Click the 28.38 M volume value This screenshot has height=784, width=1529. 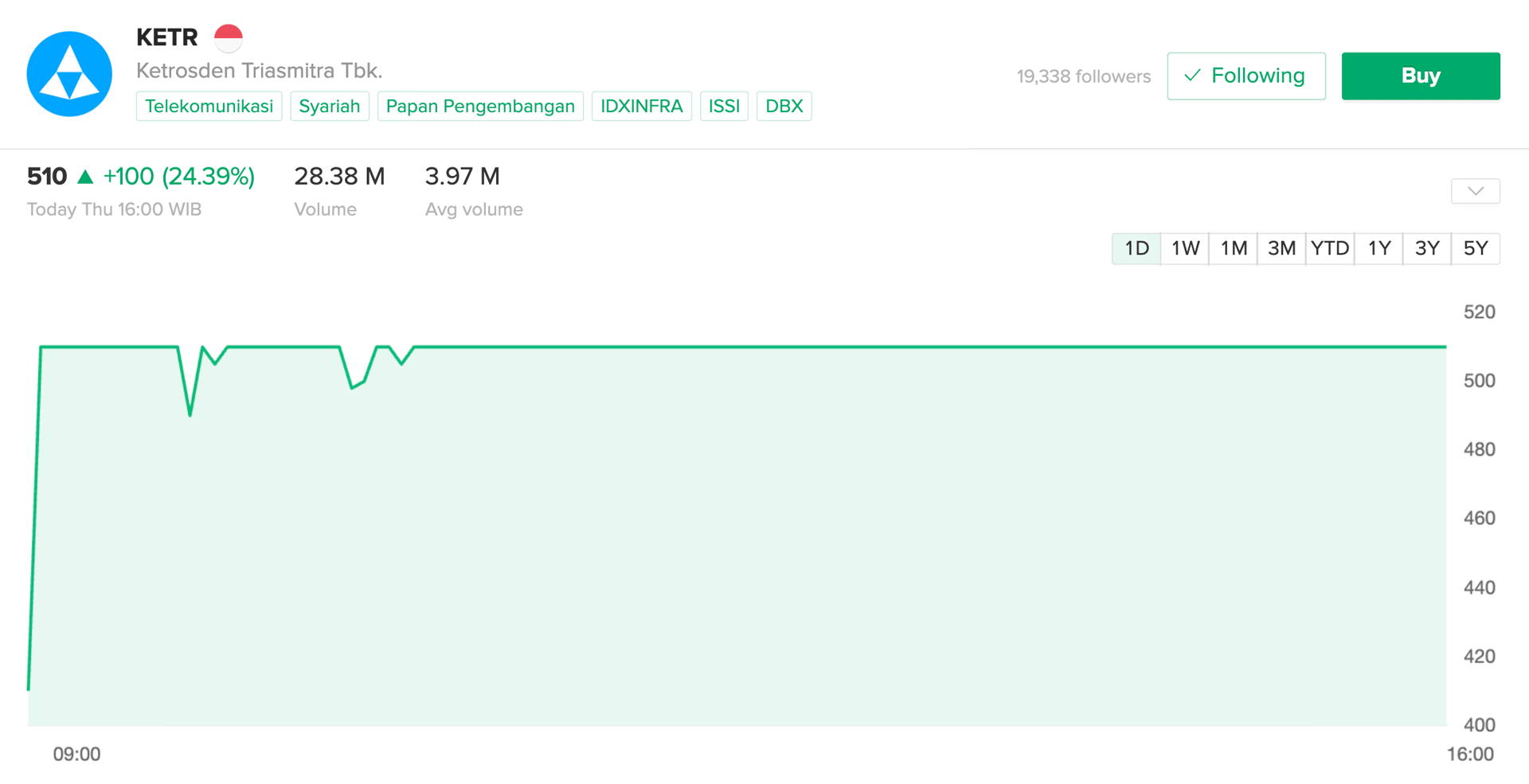[339, 176]
